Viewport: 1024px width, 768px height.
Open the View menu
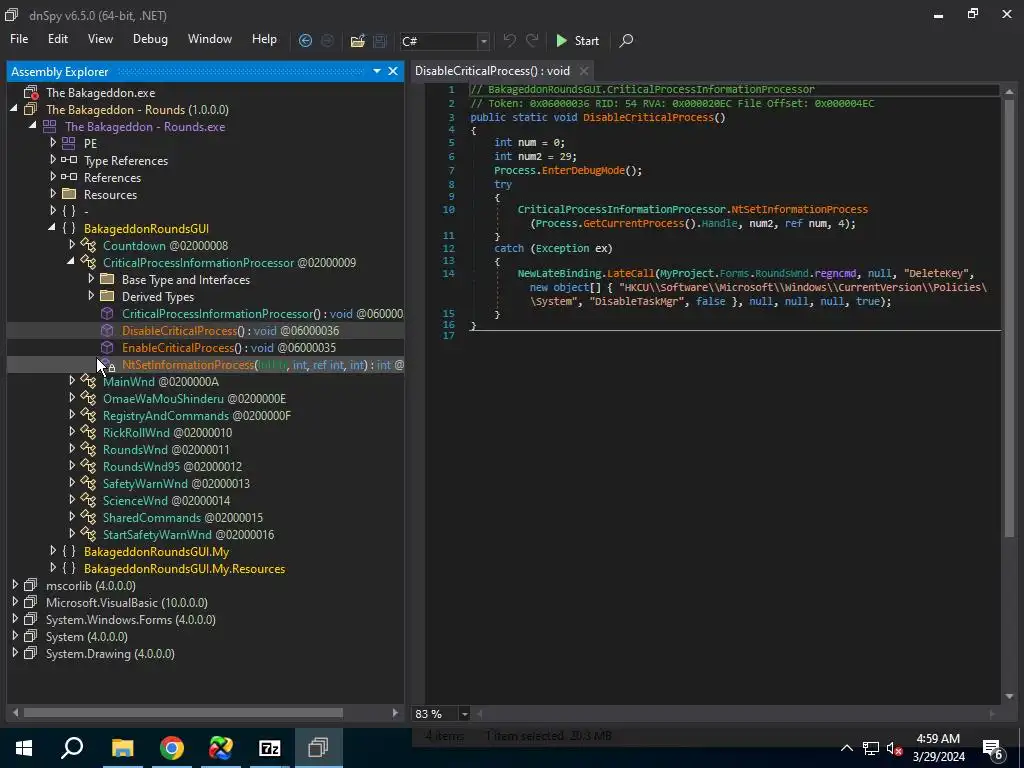[100, 39]
